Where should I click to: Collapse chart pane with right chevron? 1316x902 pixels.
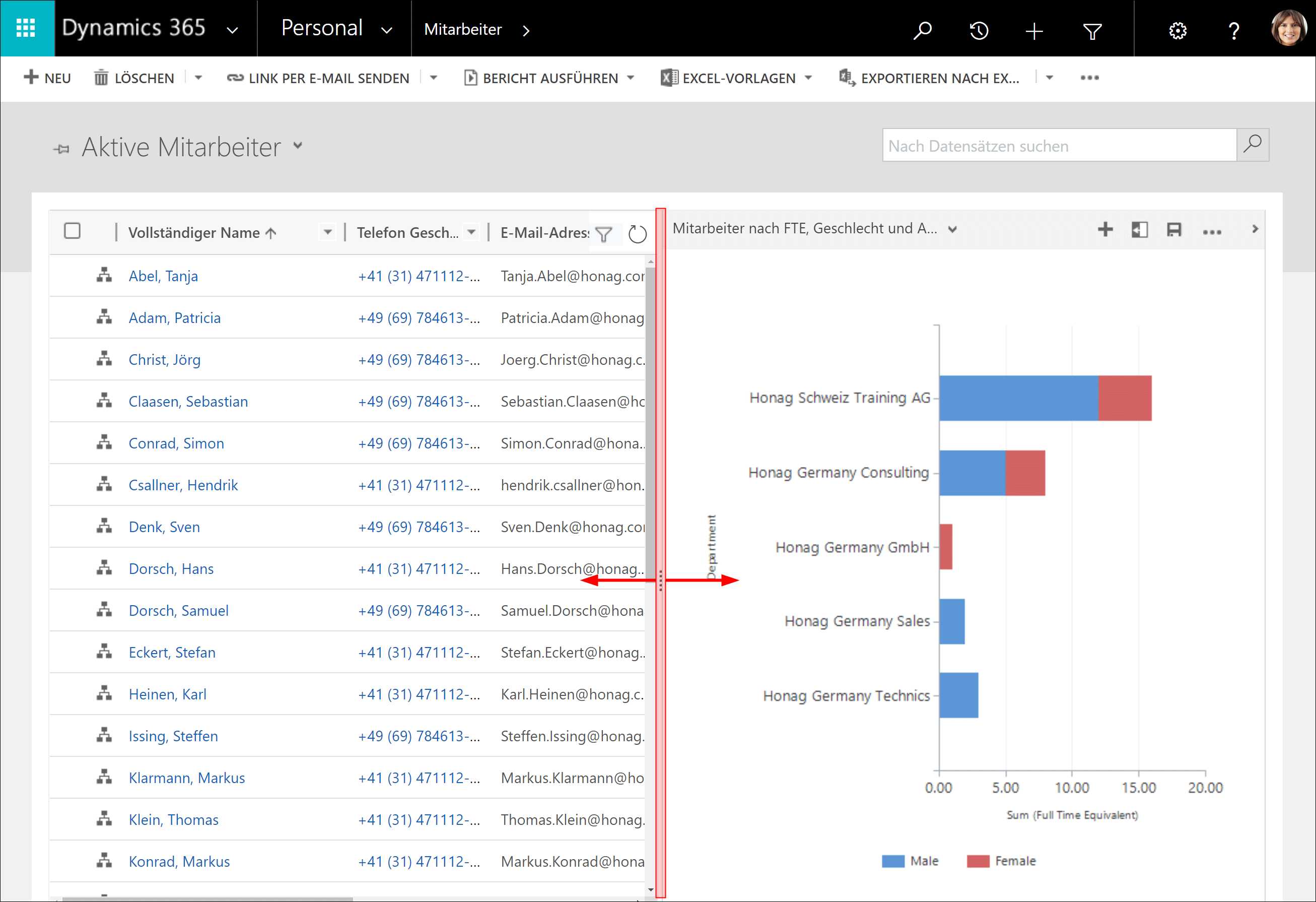tap(1255, 229)
